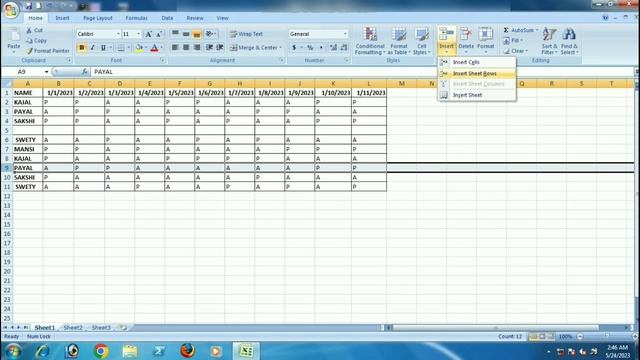Click the Name Box showing A9
640x360 pixels.
tap(25, 72)
